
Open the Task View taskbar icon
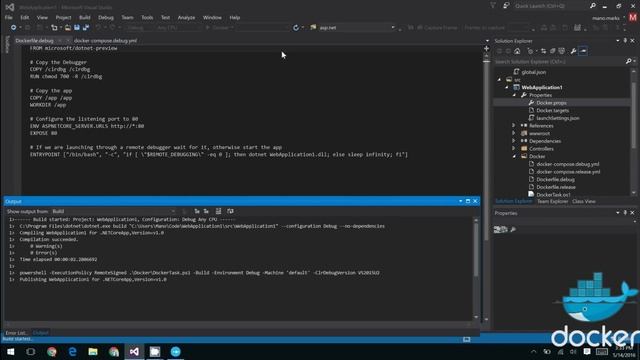(x=31, y=352)
